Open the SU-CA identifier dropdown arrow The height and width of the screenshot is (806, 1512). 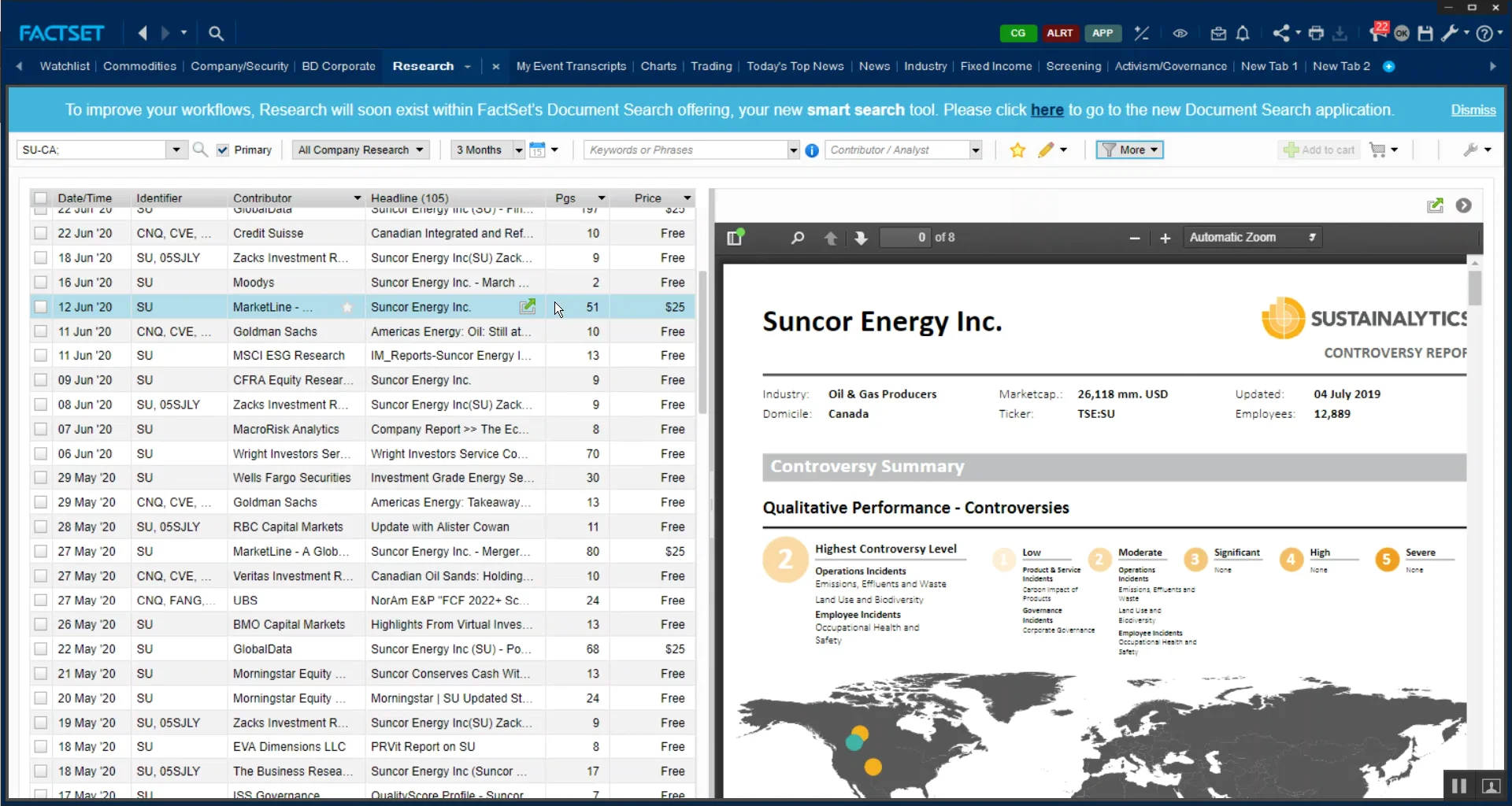click(x=176, y=150)
